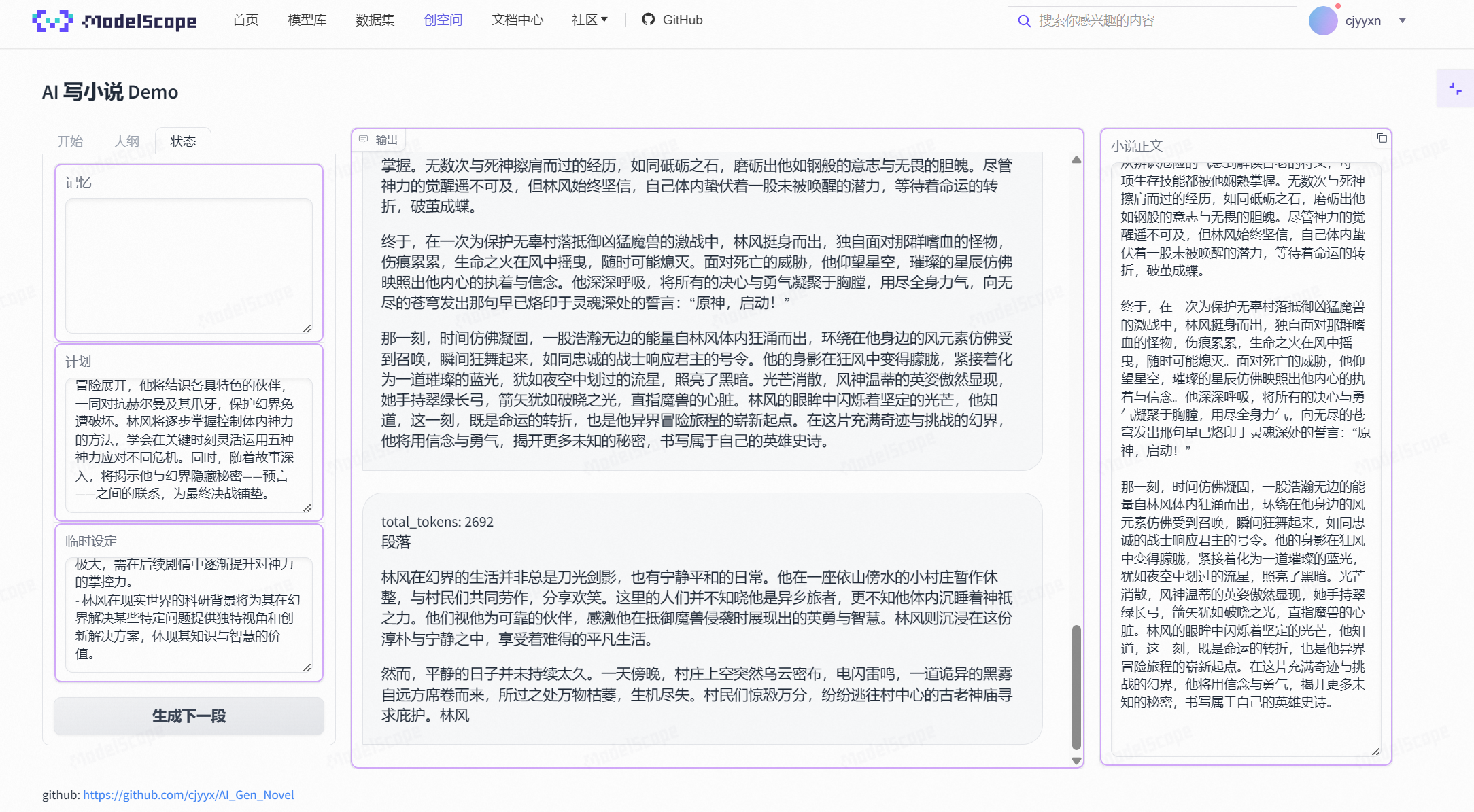Click resize handle of 小说正文 textbox

point(1375,752)
